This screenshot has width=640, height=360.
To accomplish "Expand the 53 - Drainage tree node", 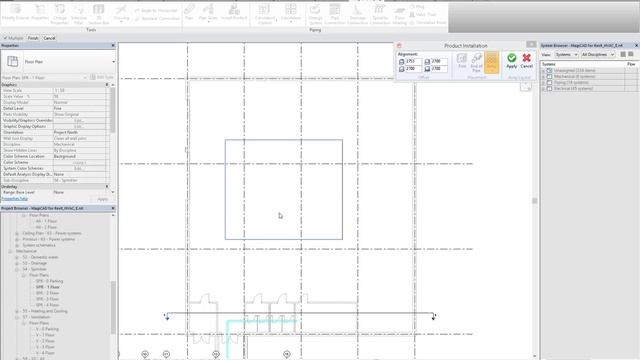I will pos(17,263).
